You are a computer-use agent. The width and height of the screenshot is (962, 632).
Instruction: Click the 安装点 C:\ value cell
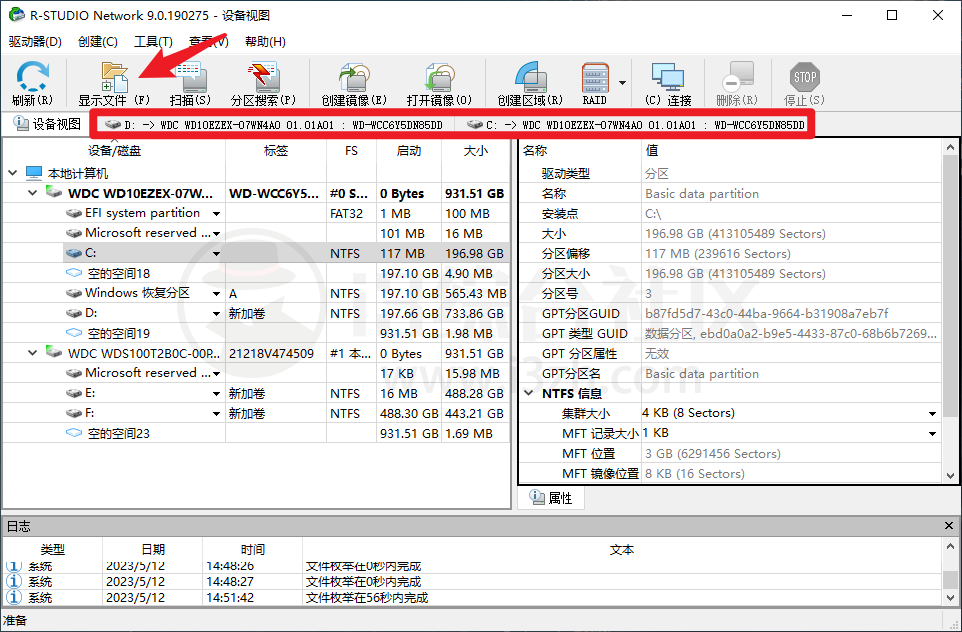[791, 214]
